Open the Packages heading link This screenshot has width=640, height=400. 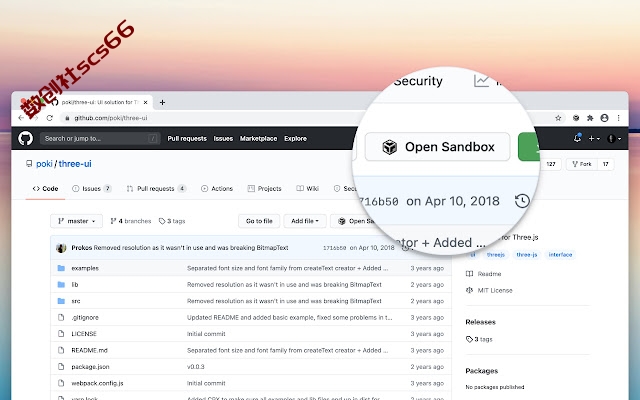click(x=482, y=371)
